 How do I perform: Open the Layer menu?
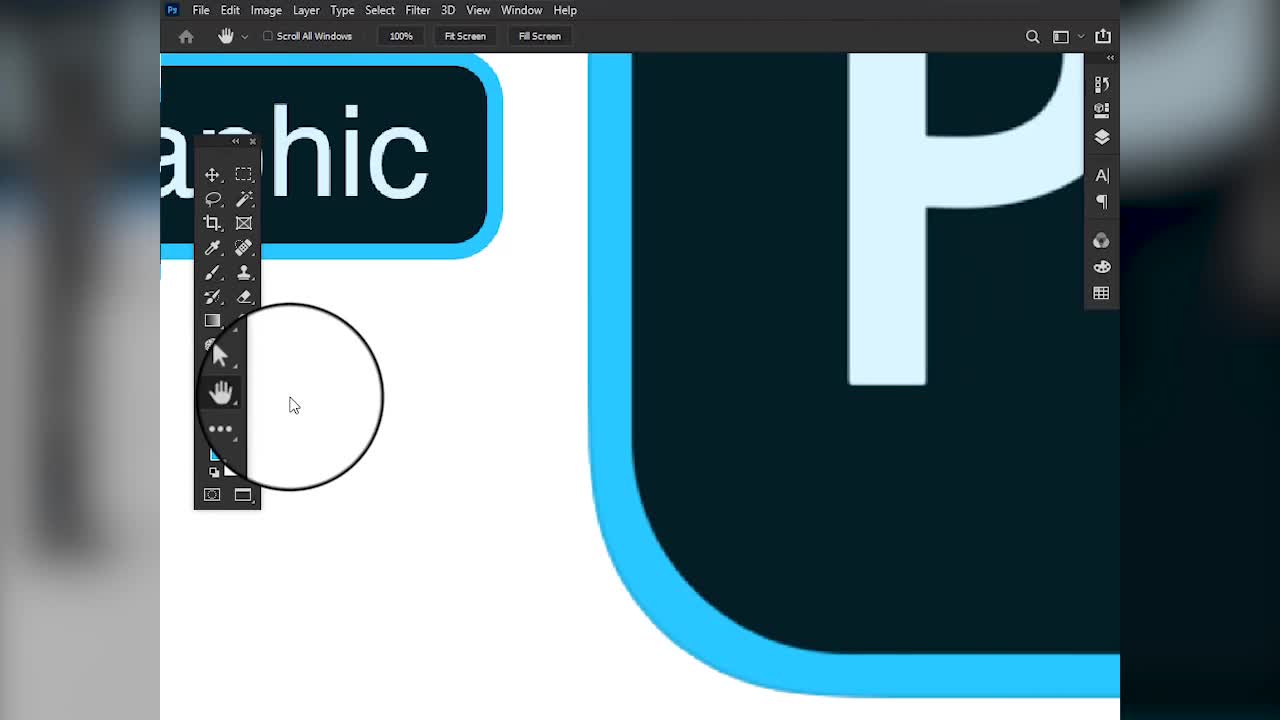tap(306, 10)
